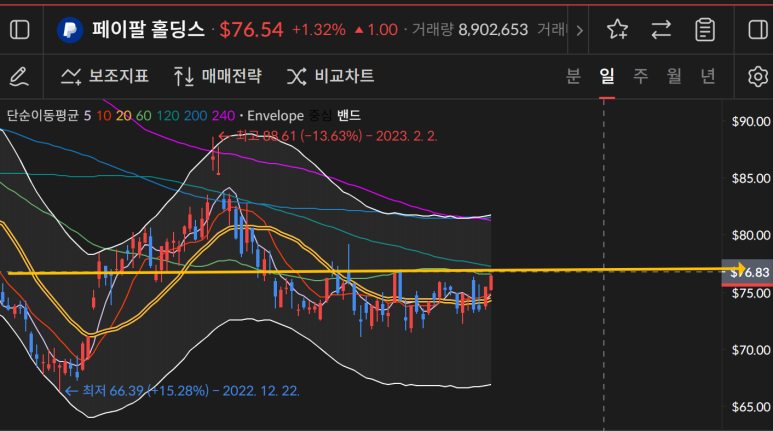Open the clipboard notes icon
Screen dimensions: 773x431
click(x=705, y=30)
